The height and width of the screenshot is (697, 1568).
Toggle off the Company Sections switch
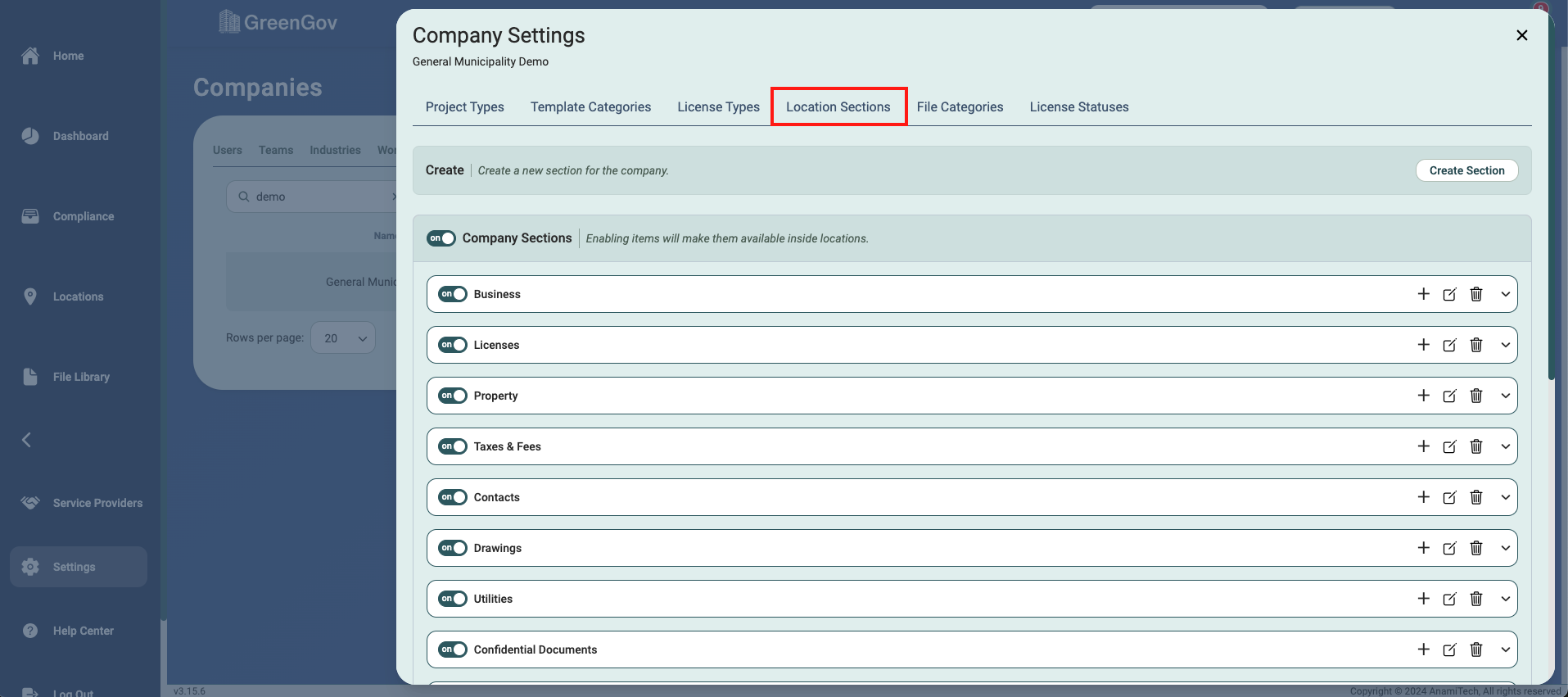point(441,238)
